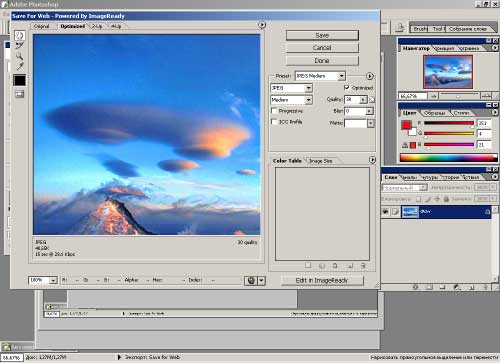Click the delete layer trash icon in Layers palette
Image resolution: width=500 pixels, height=363 pixels.
485,287
